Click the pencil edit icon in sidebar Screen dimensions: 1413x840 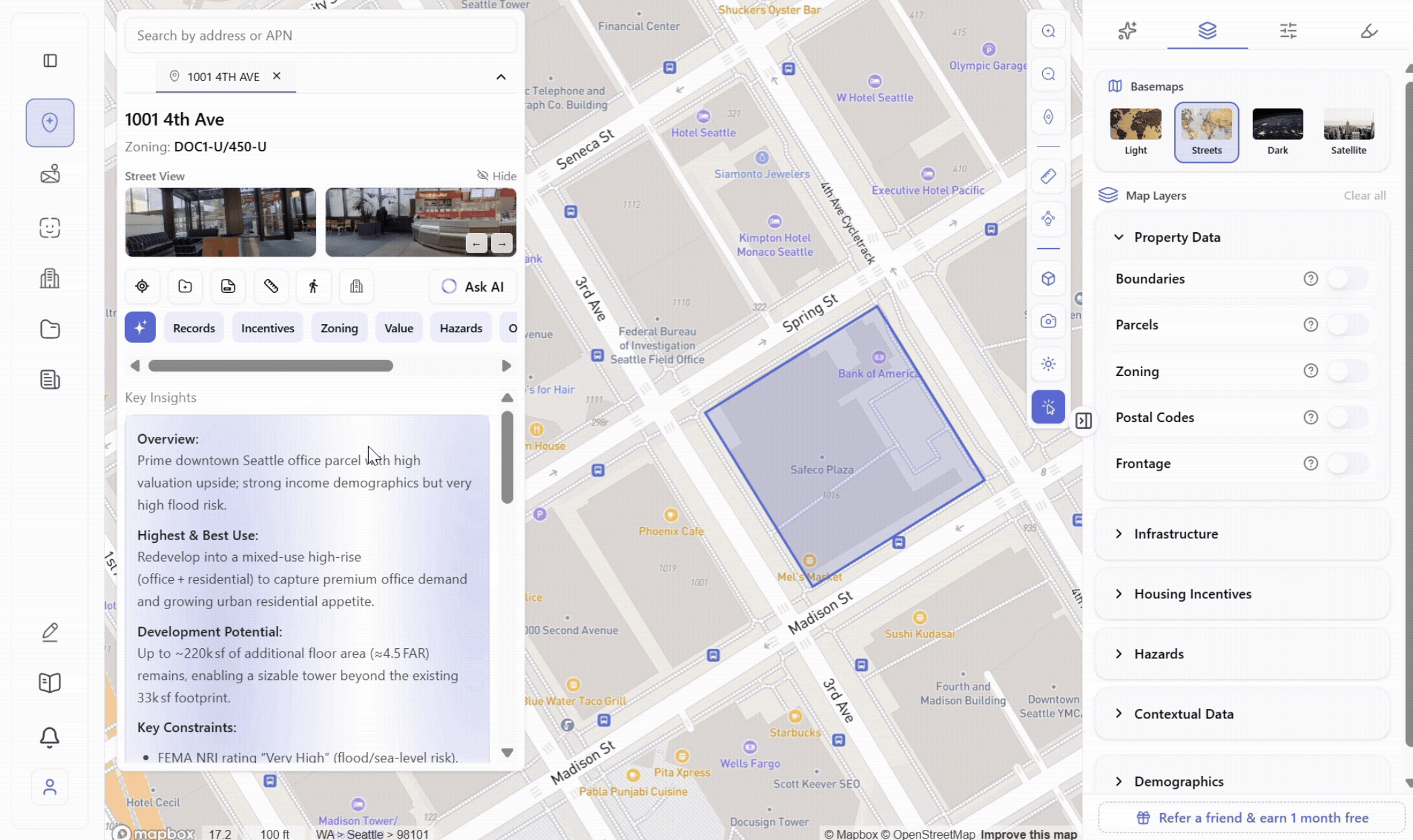coord(50,632)
